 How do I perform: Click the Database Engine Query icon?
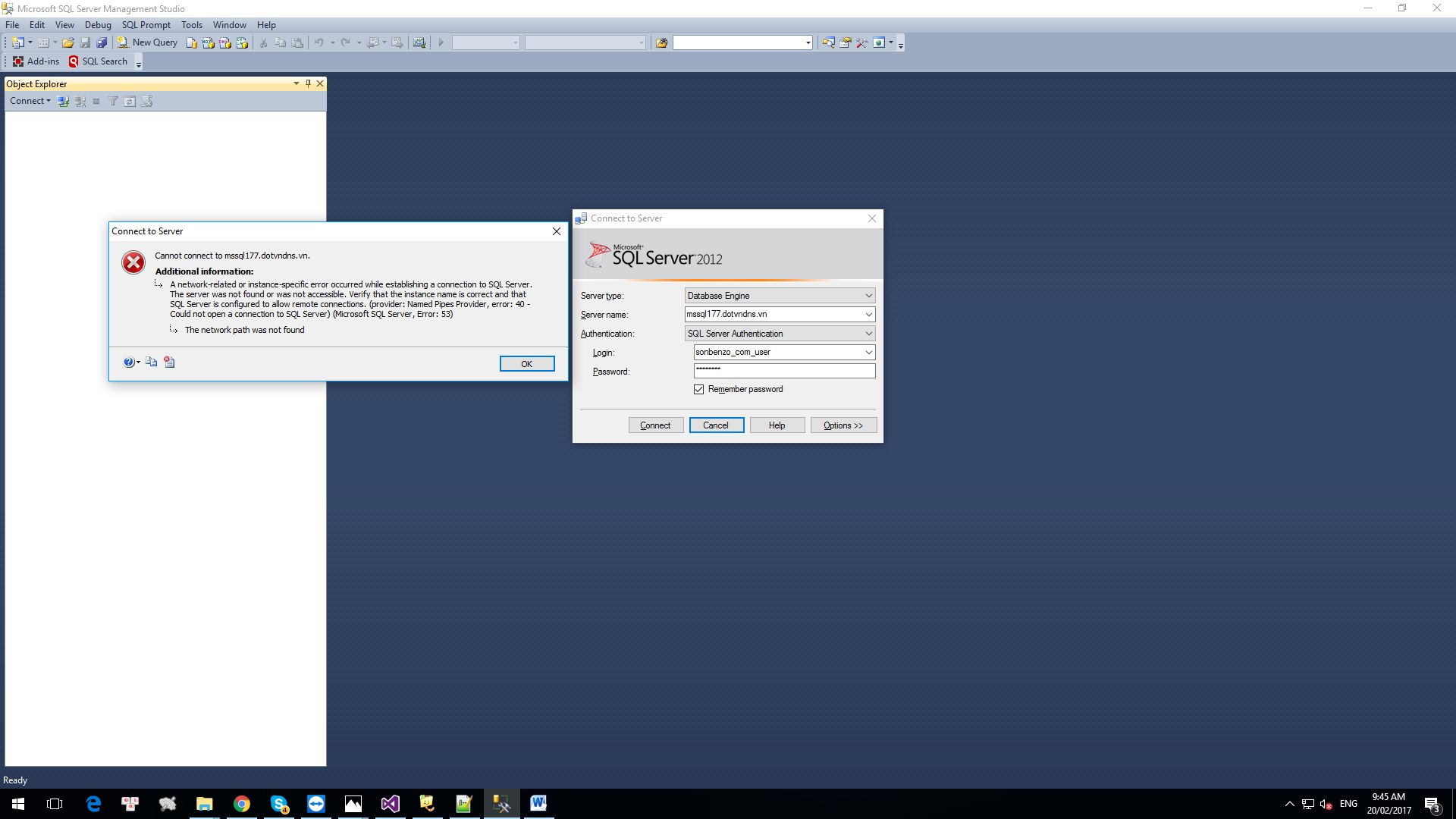pyautogui.click(x=192, y=42)
